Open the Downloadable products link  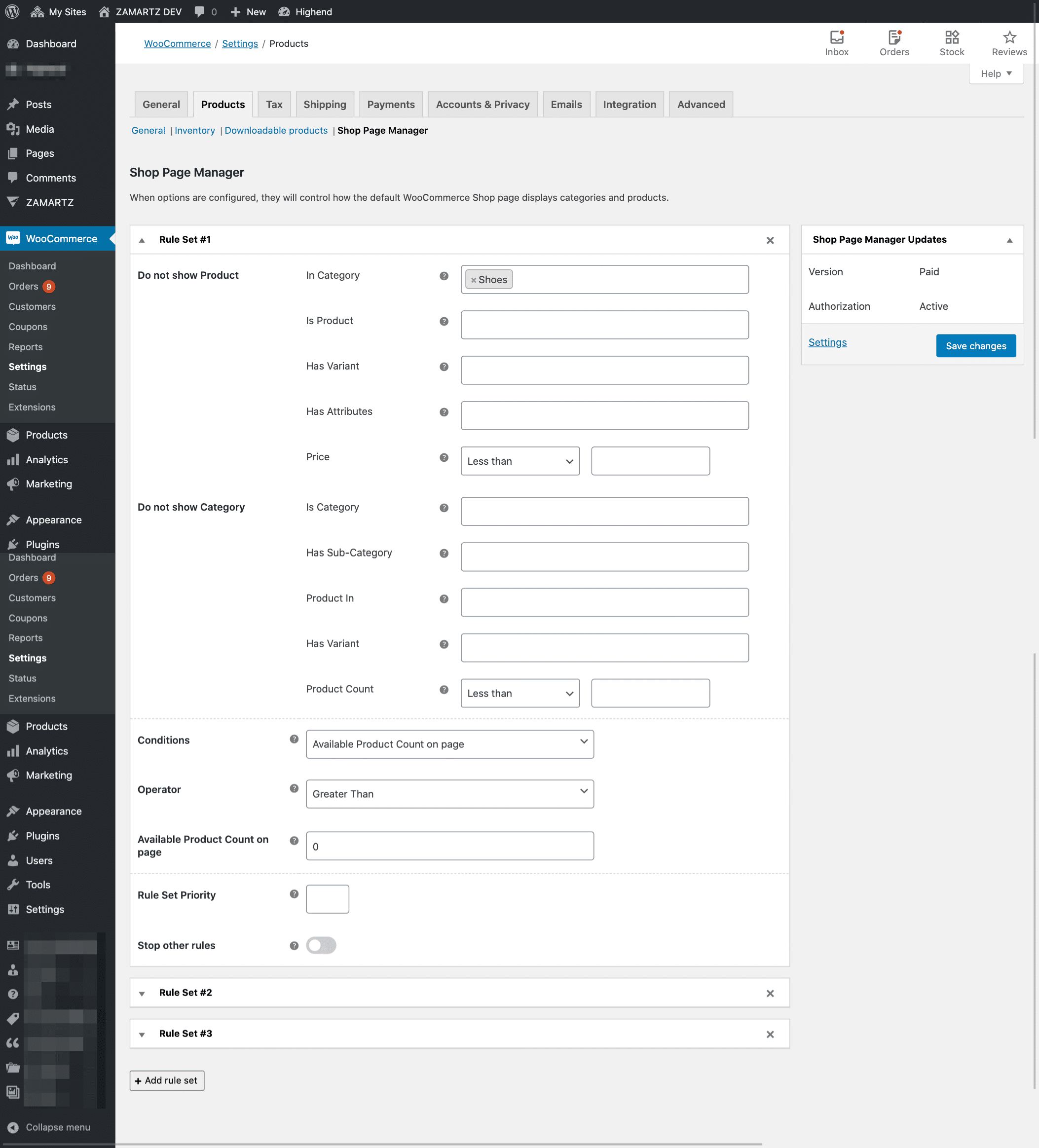pos(276,130)
